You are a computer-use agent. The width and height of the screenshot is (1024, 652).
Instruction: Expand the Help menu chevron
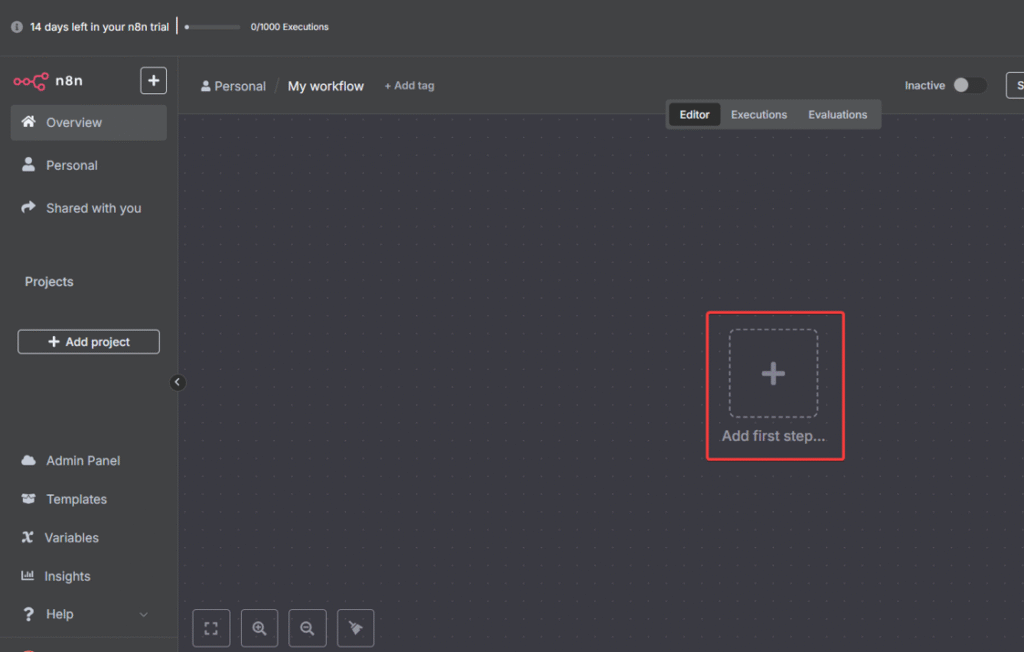click(x=143, y=614)
